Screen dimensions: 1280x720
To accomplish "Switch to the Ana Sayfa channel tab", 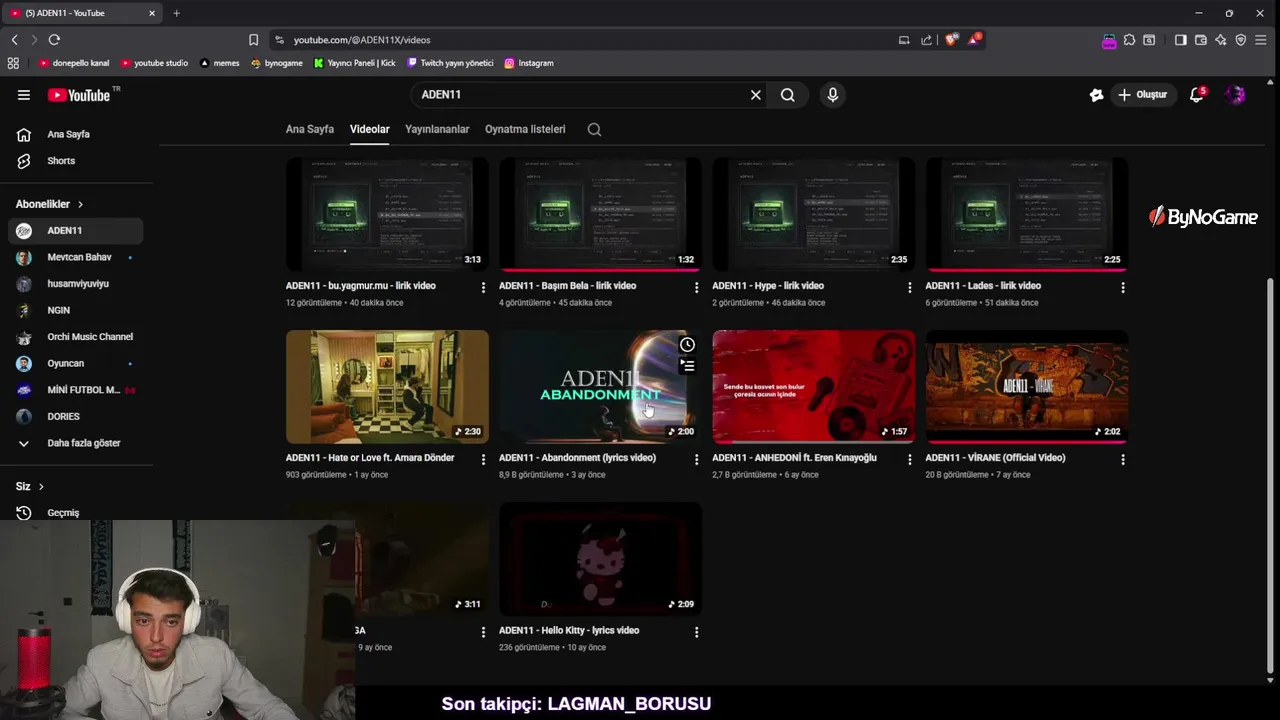I will tap(310, 129).
